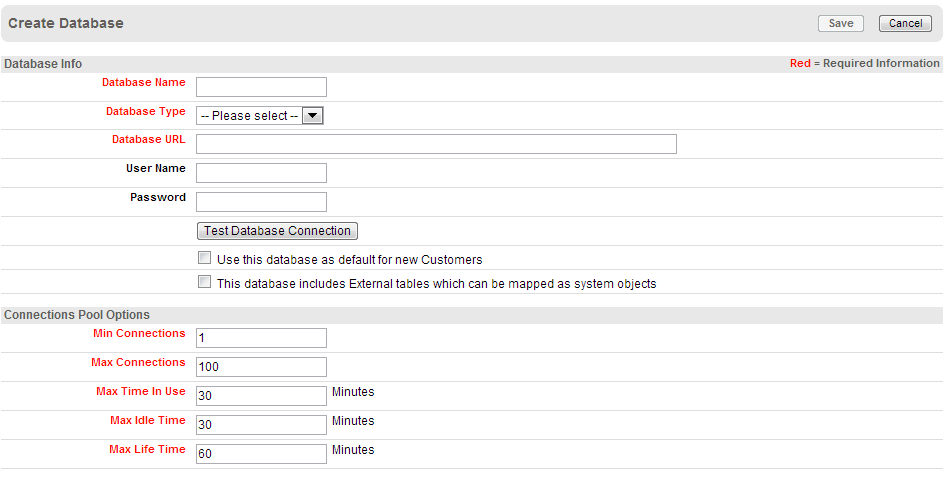948x478 pixels.
Task: Click the Cancel button
Action: (905, 23)
